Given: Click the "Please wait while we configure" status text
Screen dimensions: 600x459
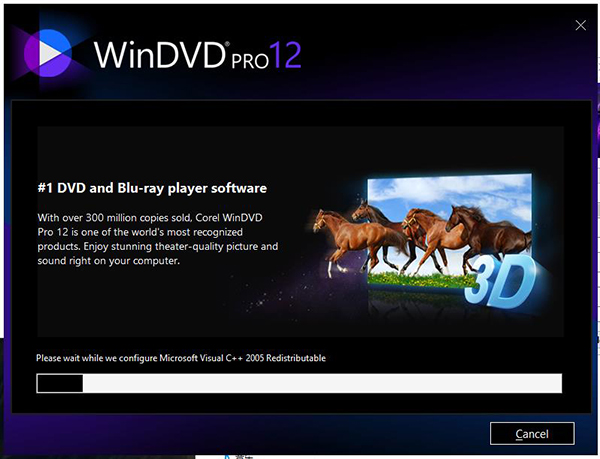Looking at the screenshot, I should click(110, 358).
